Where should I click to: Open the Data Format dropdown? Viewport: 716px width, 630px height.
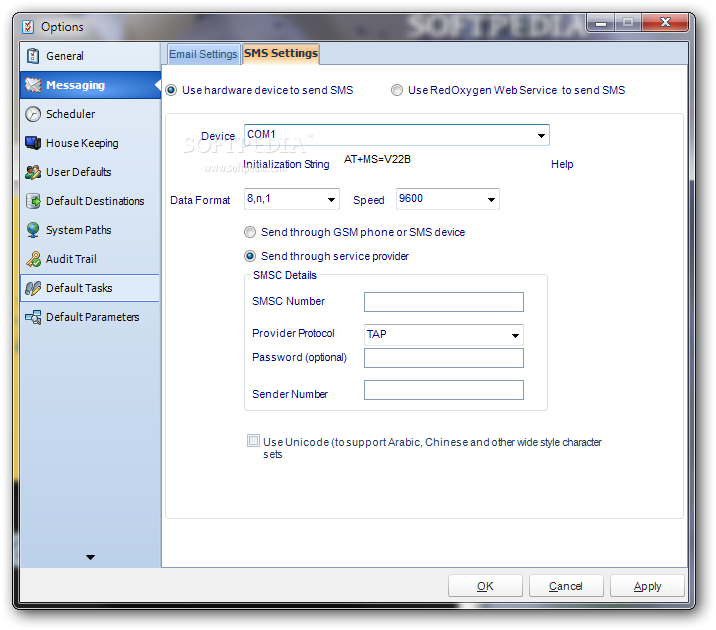(x=332, y=200)
